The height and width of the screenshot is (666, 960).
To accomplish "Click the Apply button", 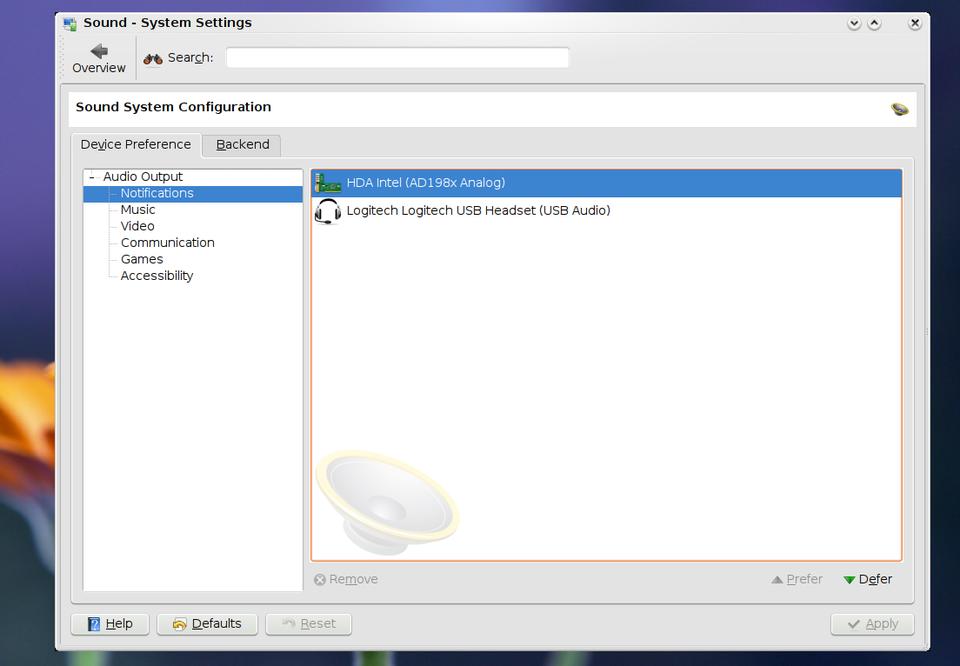I will click(872, 624).
